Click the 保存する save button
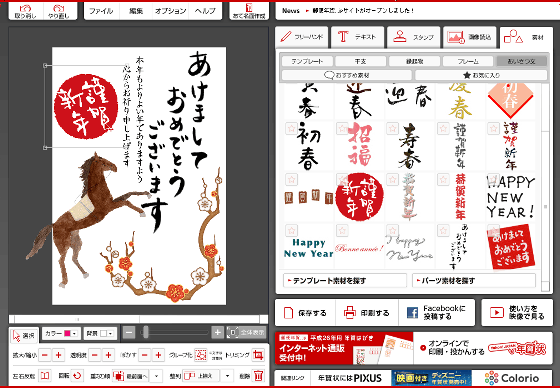The width and height of the screenshot is (560, 388). (305, 313)
